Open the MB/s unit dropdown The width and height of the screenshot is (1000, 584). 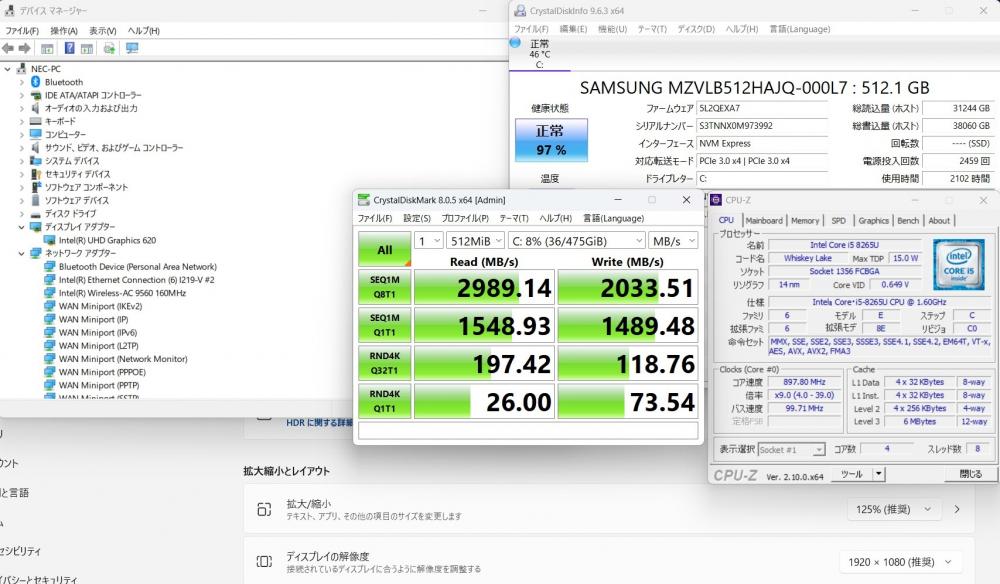pyautogui.click(x=673, y=241)
